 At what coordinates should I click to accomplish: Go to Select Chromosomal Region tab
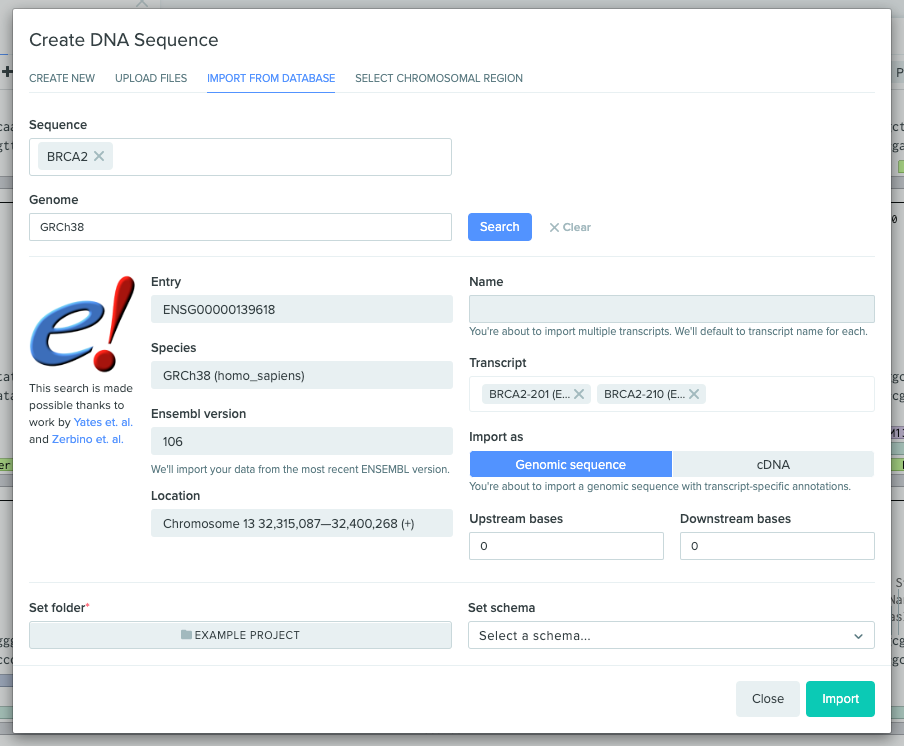(x=438, y=78)
